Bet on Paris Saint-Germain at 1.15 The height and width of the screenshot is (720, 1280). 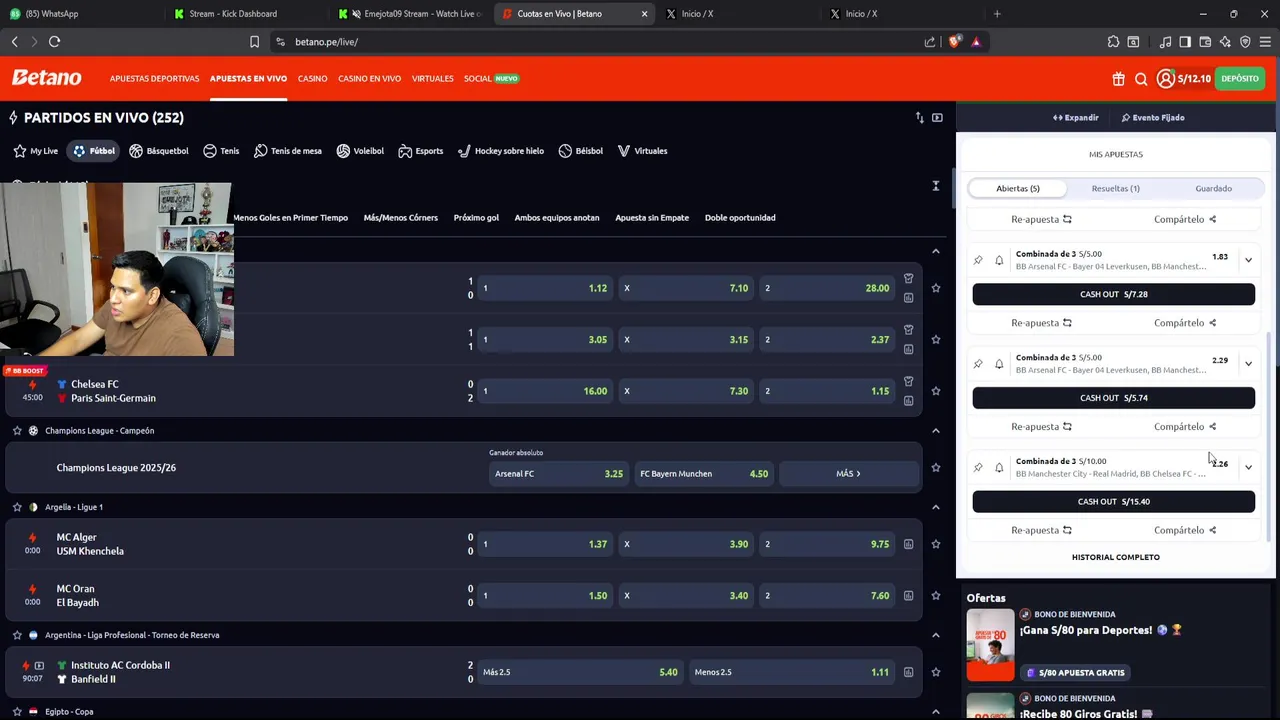(x=827, y=391)
